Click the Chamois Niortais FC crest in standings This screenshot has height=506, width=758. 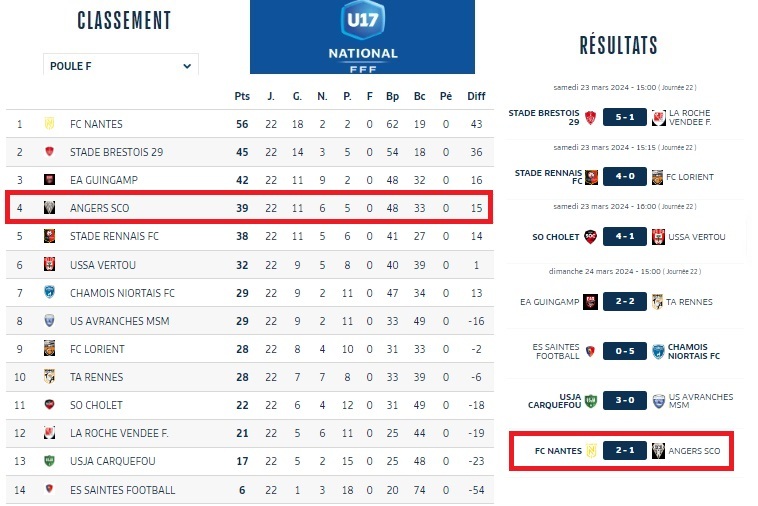48,293
